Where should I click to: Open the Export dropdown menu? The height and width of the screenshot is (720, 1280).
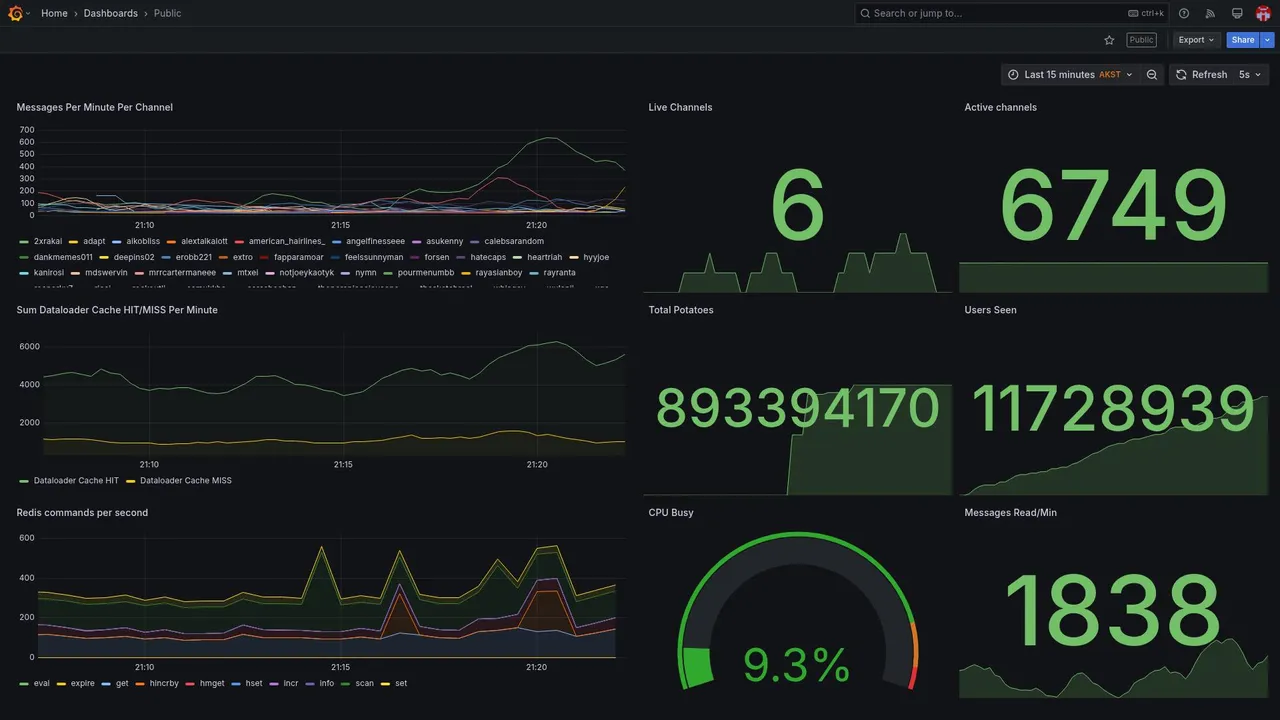[x=1196, y=40]
